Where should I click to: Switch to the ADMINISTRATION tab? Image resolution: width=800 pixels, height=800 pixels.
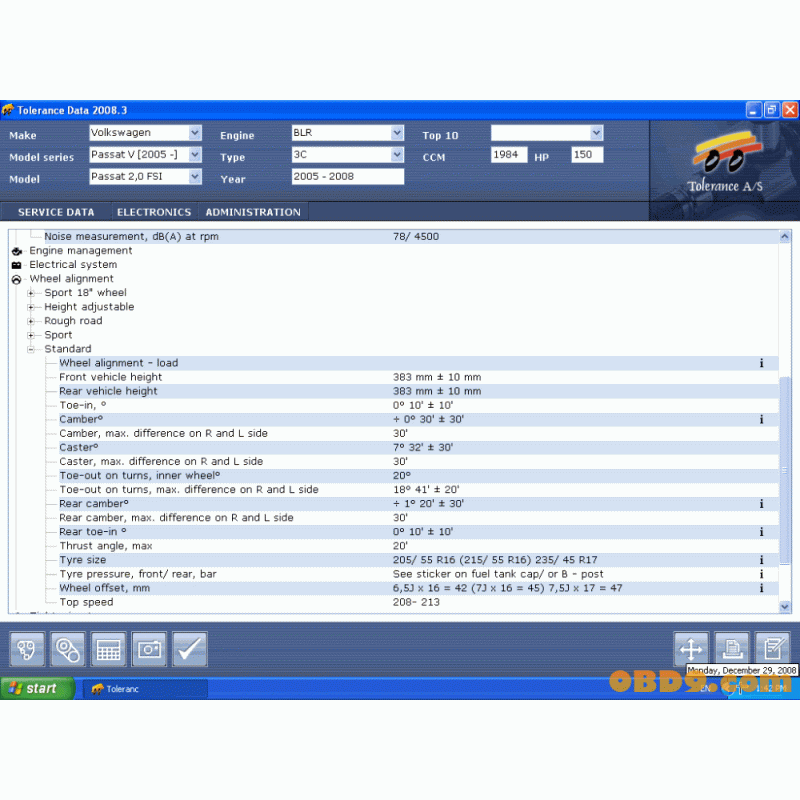tap(253, 212)
